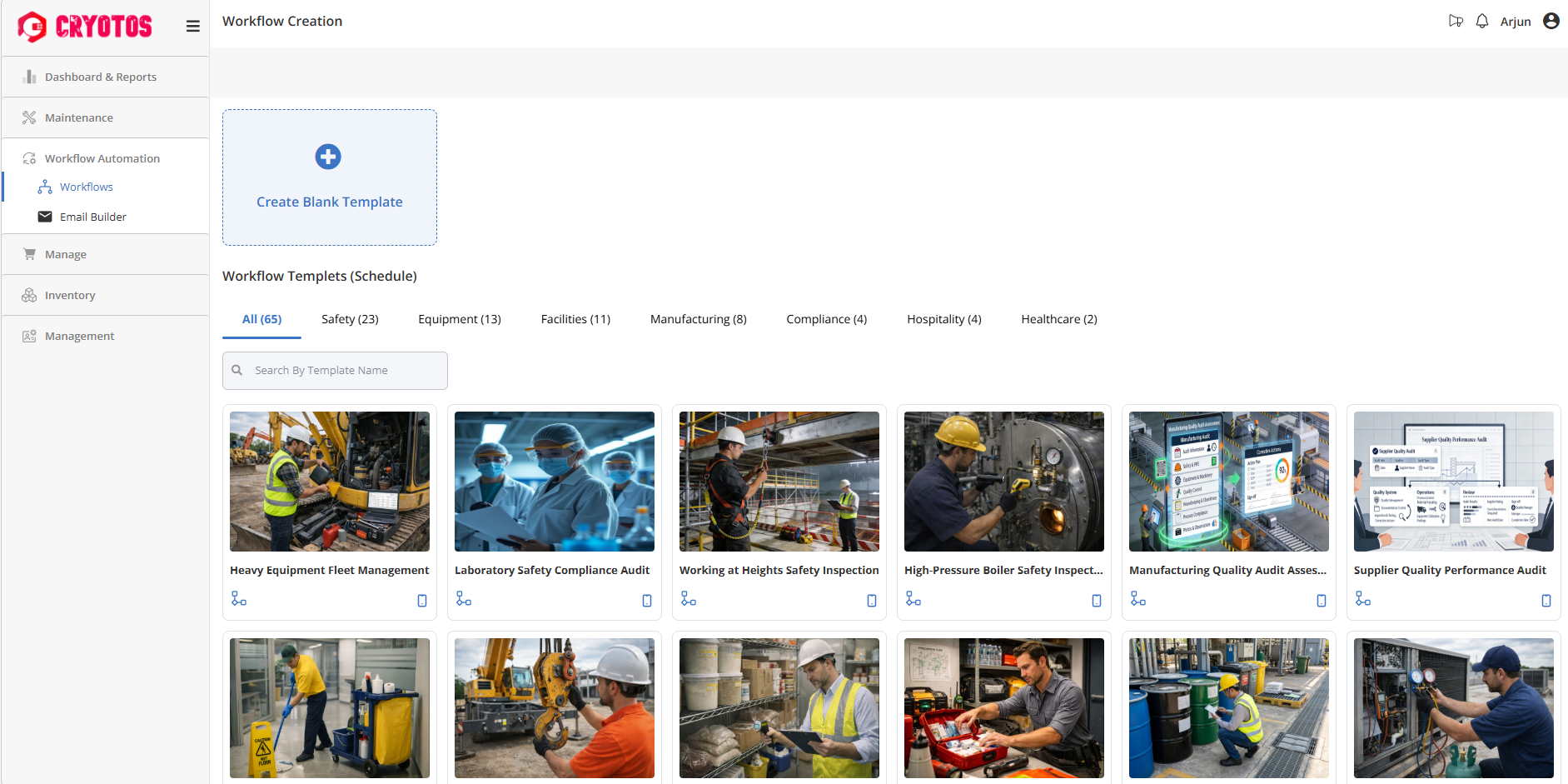Switch to the Safety (23) tab
Image resolution: width=1568 pixels, height=784 pixels.
(350, 319)
